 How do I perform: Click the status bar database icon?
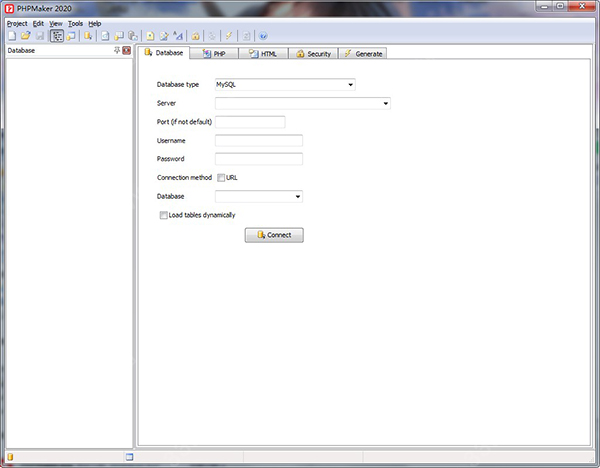[10, 457]
